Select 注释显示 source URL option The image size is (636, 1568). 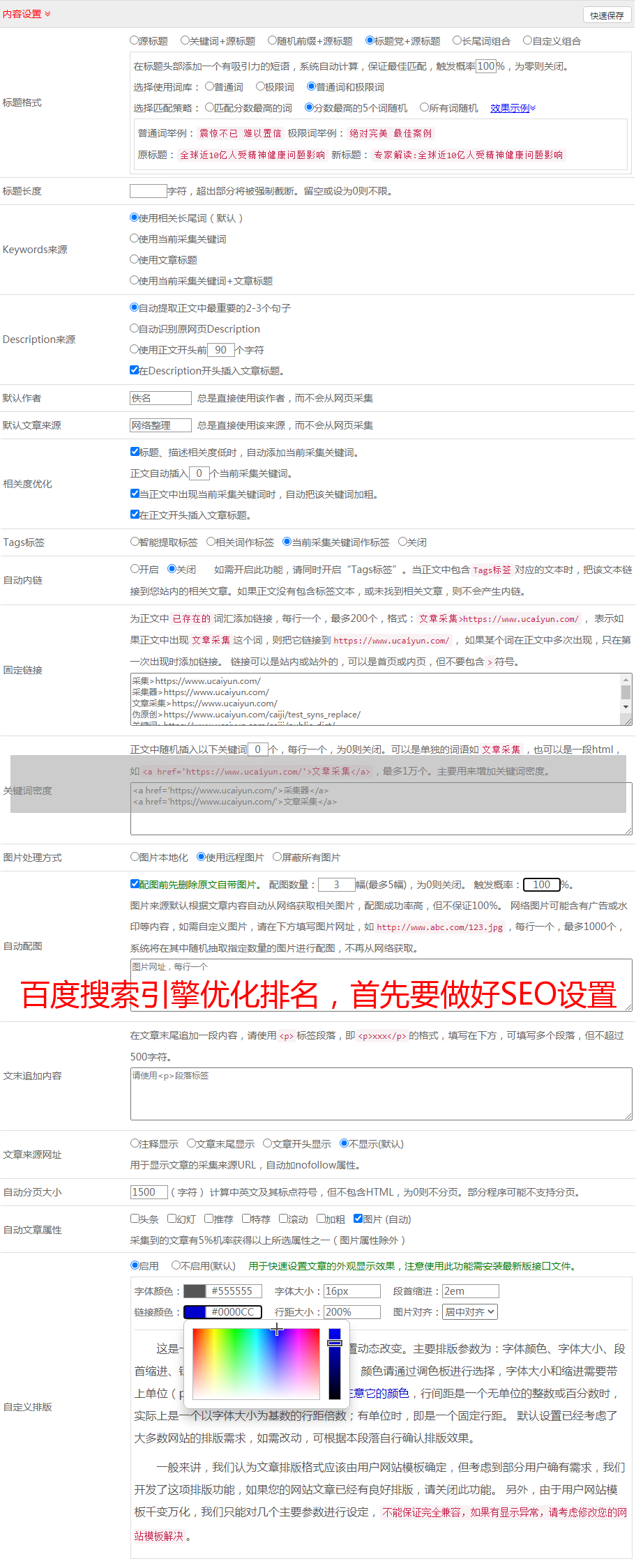(135, 1143)
